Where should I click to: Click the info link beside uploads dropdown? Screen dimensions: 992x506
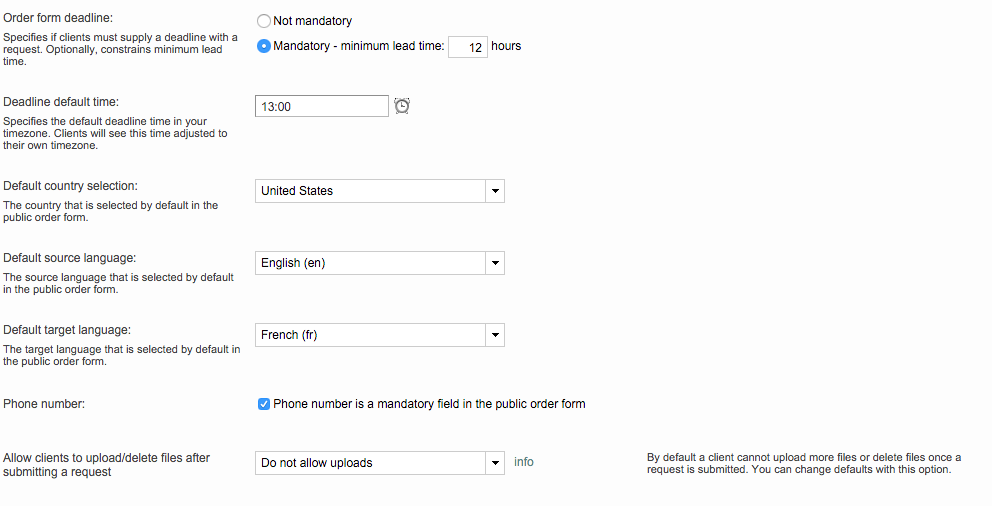[x=524, y=462]
